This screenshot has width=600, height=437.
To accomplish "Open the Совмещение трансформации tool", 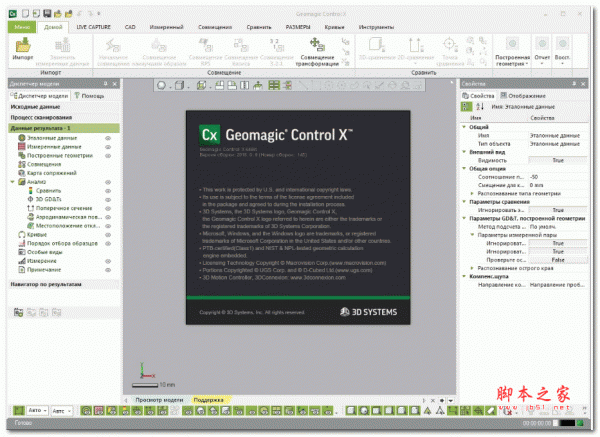I will tap(317, 52).
